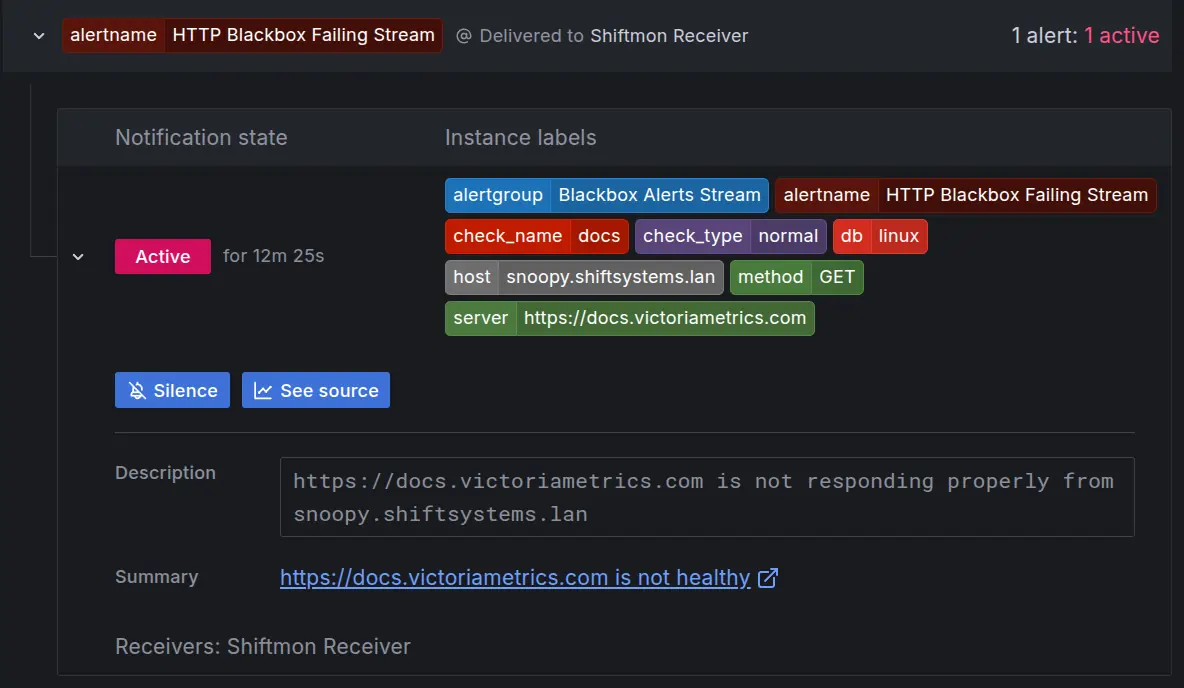
Task: Open See source button
Action: pyautogui.click(x=316, y=390)
